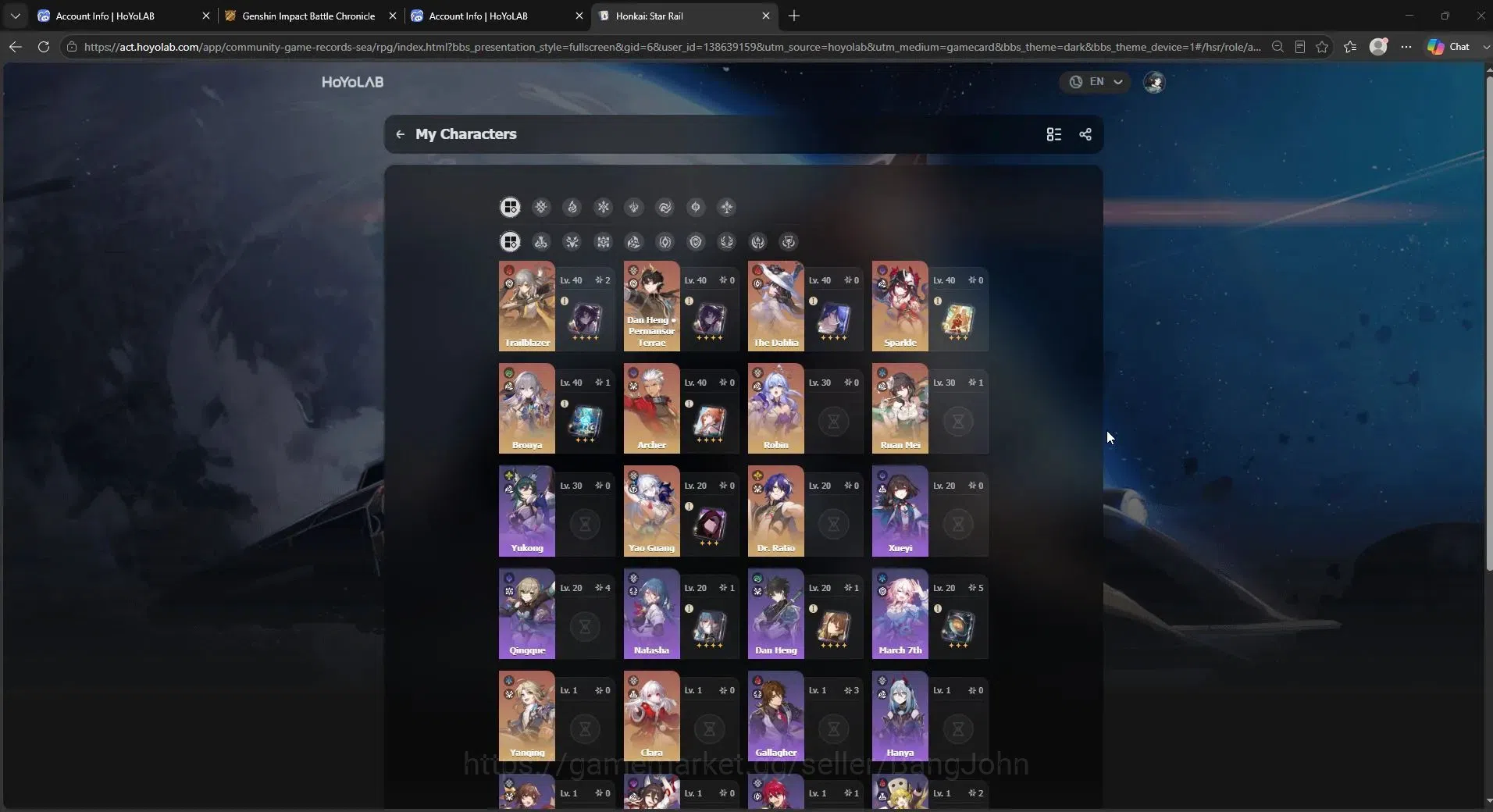Filter characters by Quantum element
The height and width of the screenshot is (812, 1493).
pos(696,207)
